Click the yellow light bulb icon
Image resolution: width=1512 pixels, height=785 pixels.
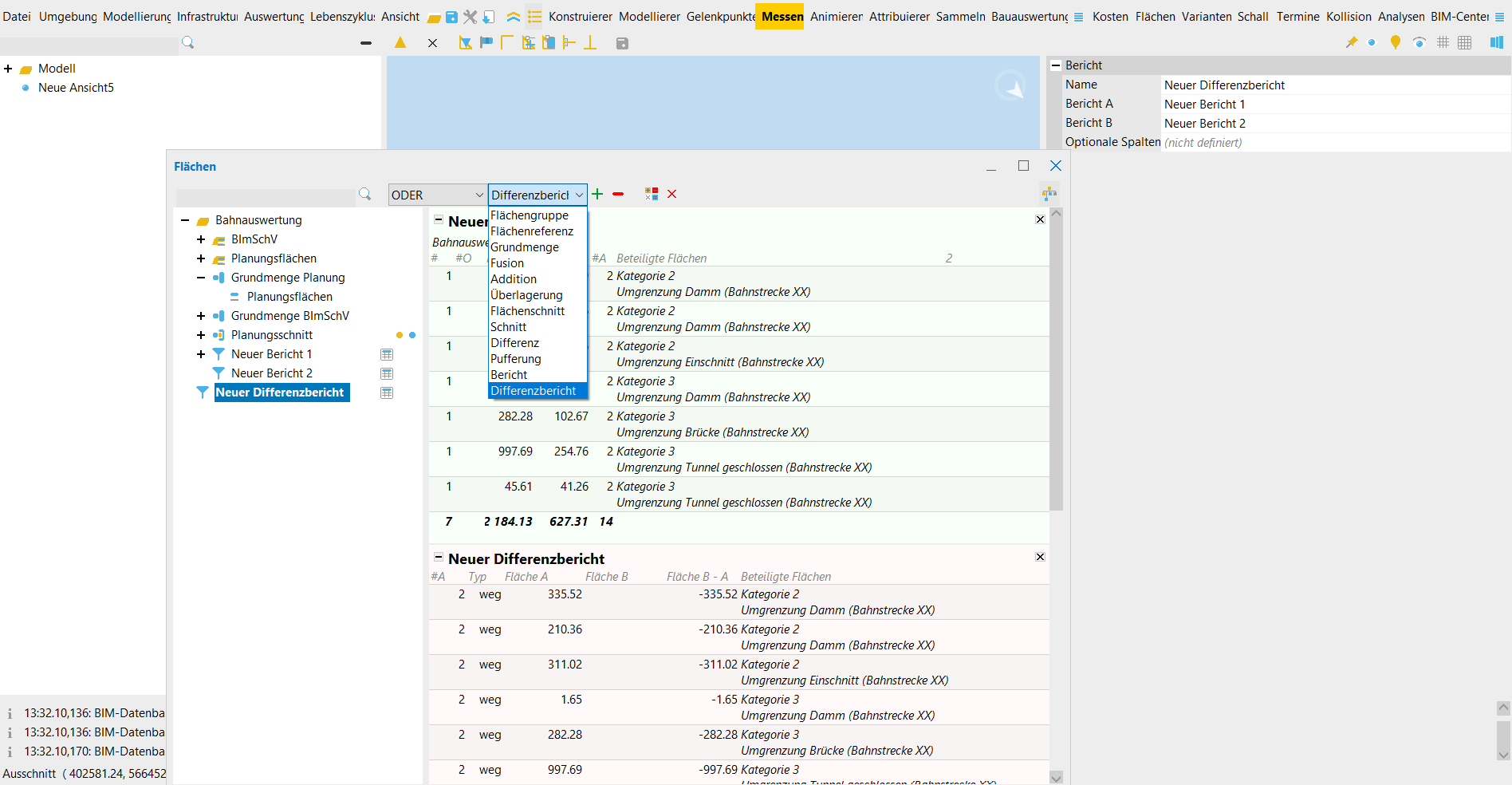(1395, 42)
